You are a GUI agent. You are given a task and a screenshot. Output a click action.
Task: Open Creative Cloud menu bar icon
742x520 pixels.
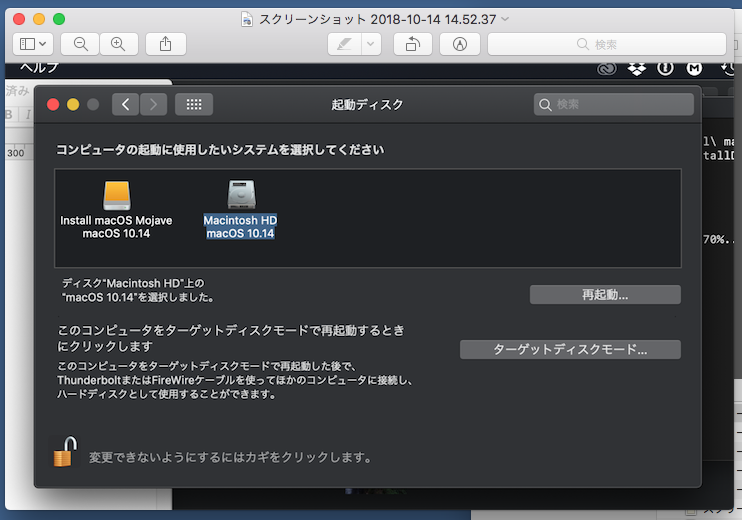point(607,69)
